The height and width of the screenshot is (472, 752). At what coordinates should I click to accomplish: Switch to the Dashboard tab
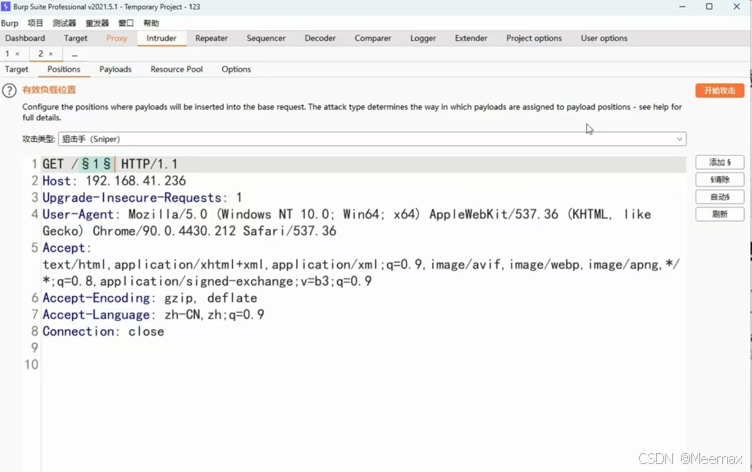(x=25, y=38)
